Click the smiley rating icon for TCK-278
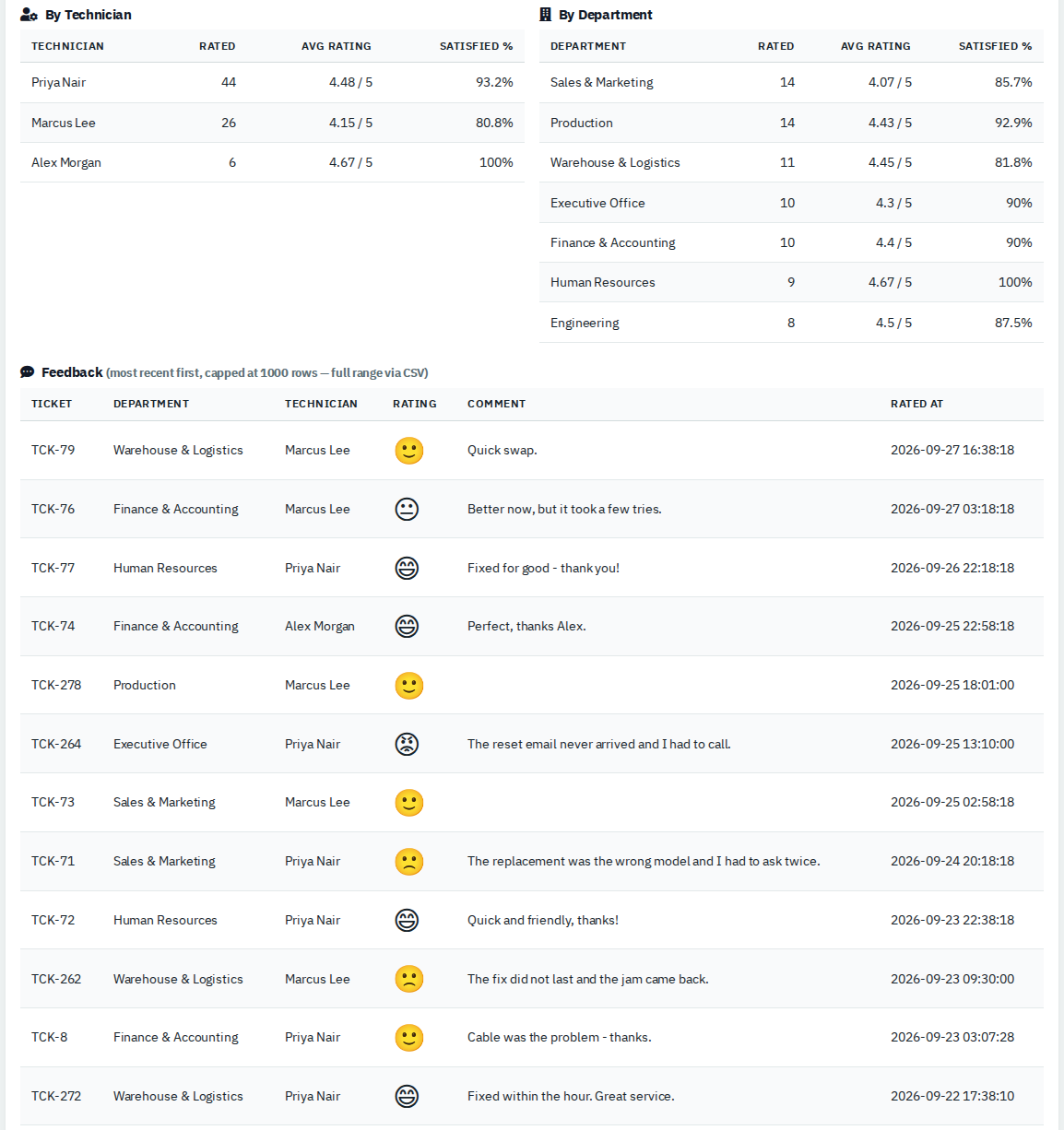The width and height of the screenshot is (1064, 1130). (409, 686)
